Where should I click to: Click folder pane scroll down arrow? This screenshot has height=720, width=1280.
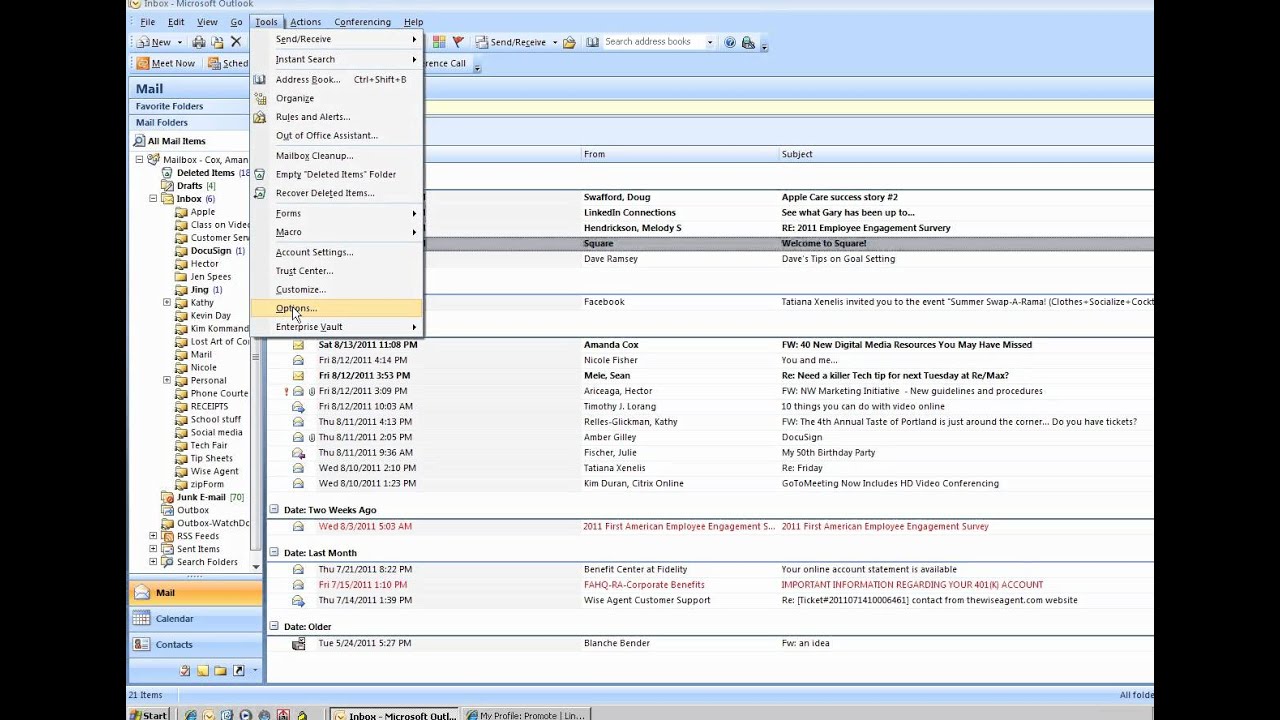point(256,567)
